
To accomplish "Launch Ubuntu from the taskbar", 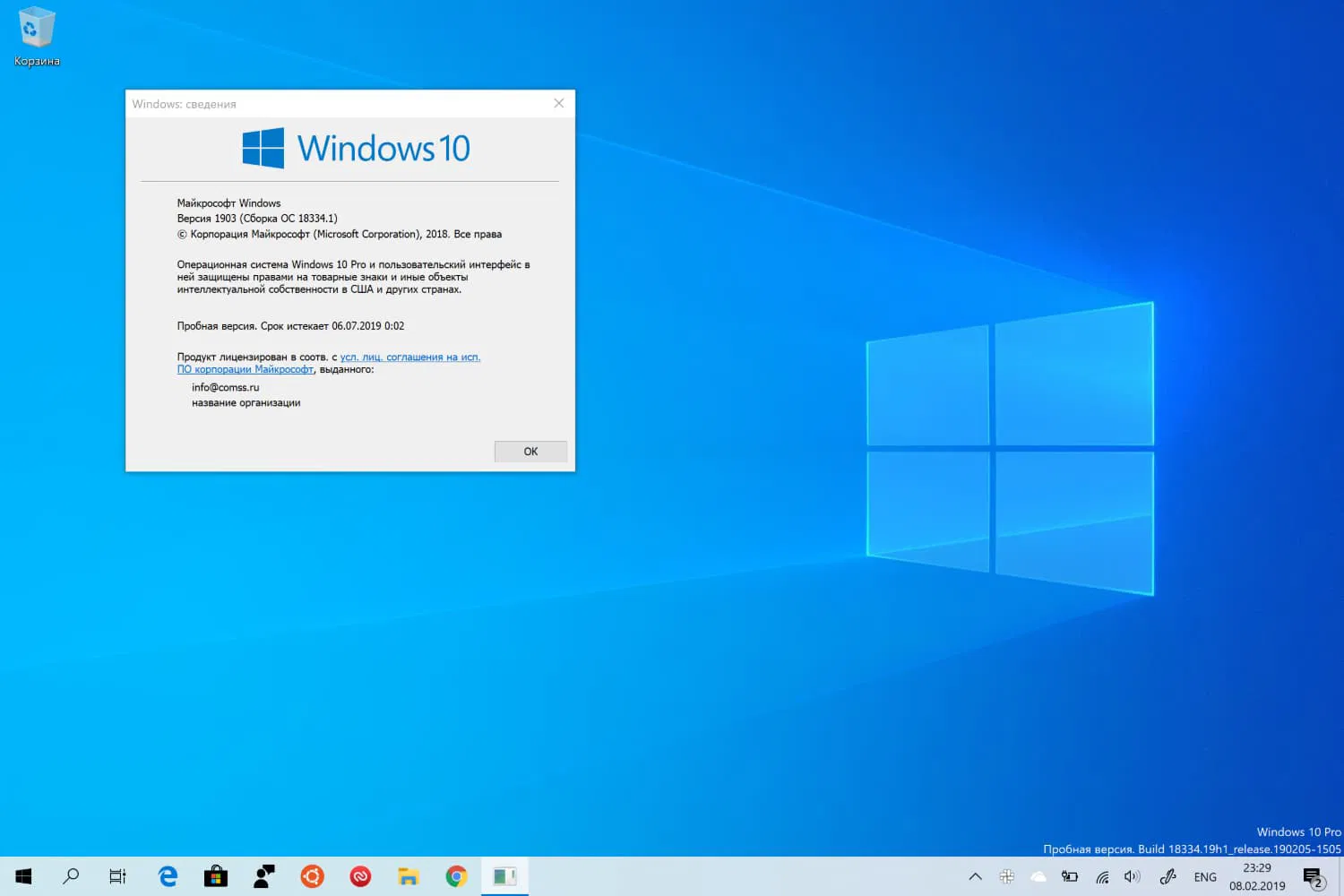I will 311,876.
